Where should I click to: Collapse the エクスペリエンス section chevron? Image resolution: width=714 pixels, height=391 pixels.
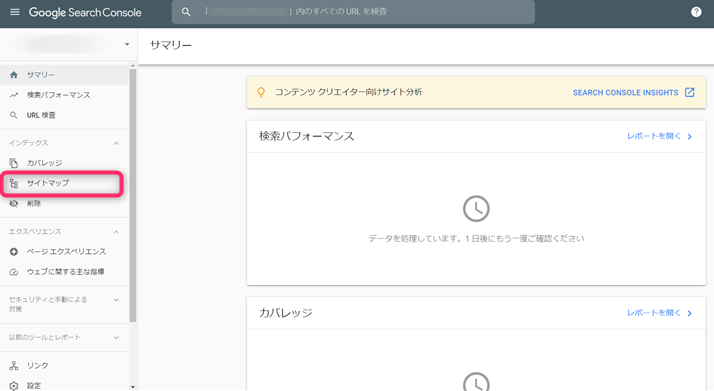coord(116,232)
